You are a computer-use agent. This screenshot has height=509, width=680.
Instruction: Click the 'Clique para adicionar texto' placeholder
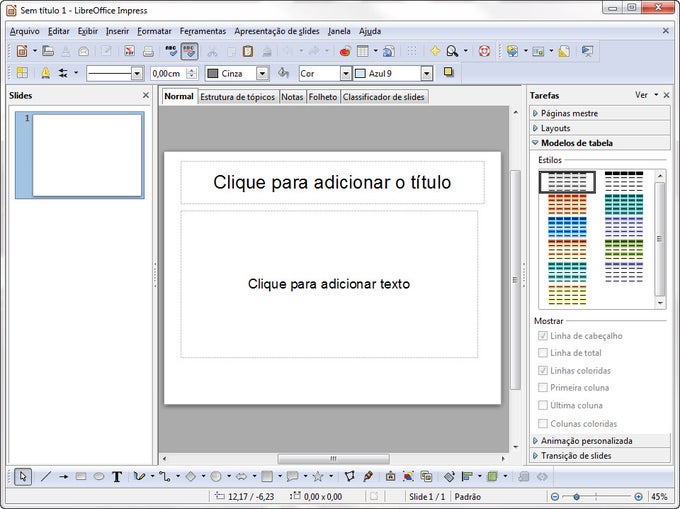point(329,284)
